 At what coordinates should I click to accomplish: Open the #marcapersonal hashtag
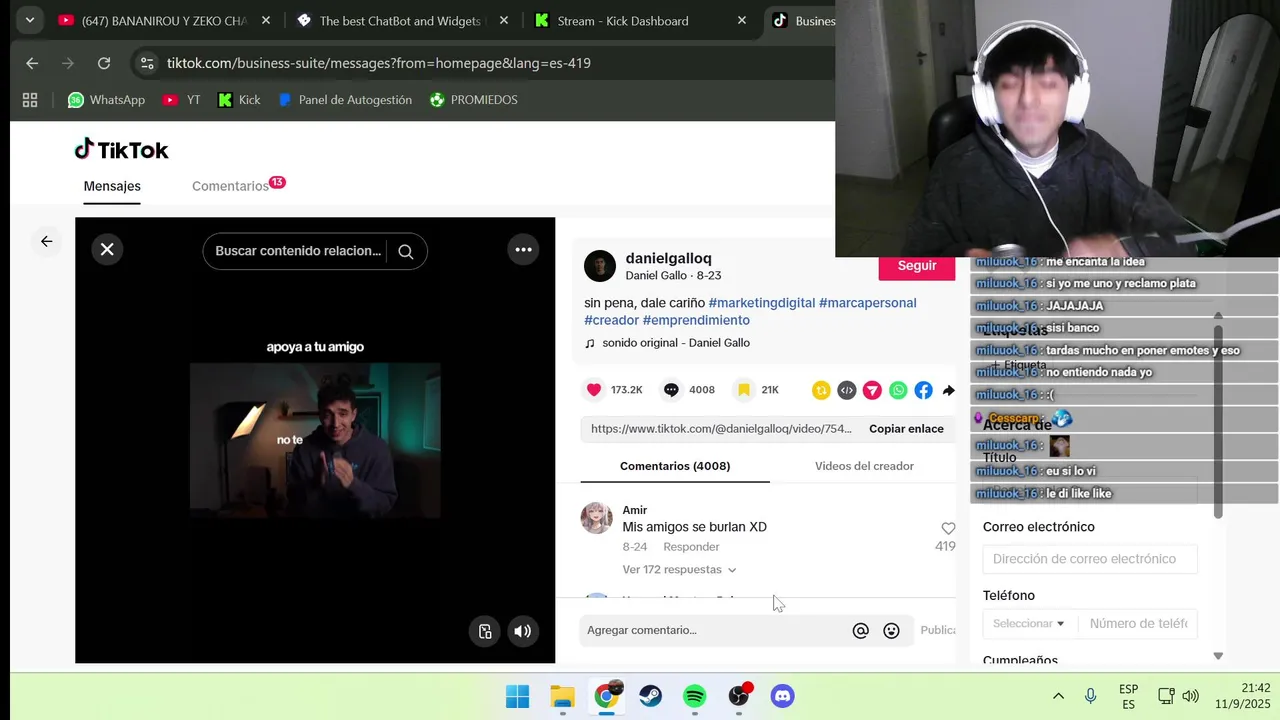[x=868, y=303]
